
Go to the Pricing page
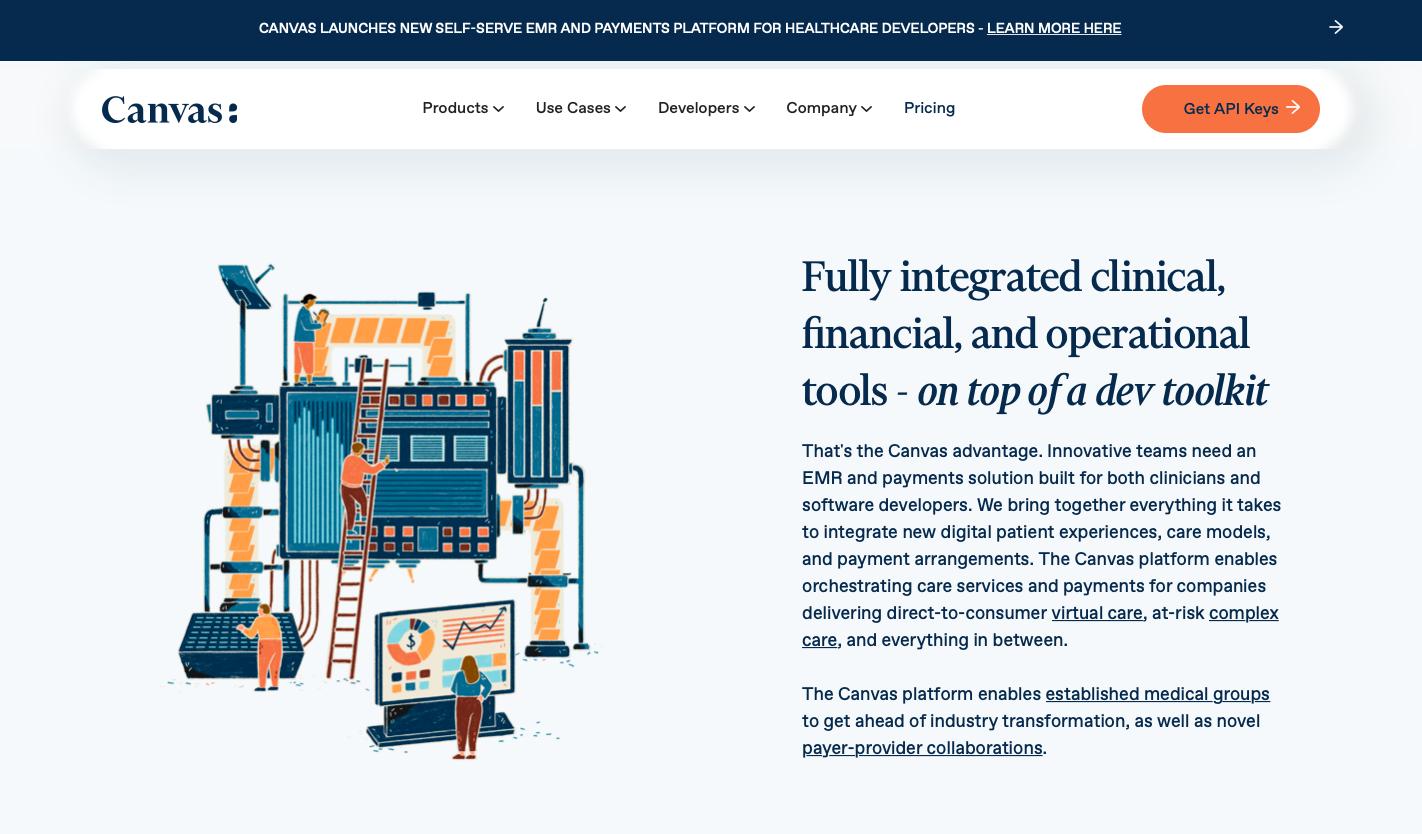(929, 108)
